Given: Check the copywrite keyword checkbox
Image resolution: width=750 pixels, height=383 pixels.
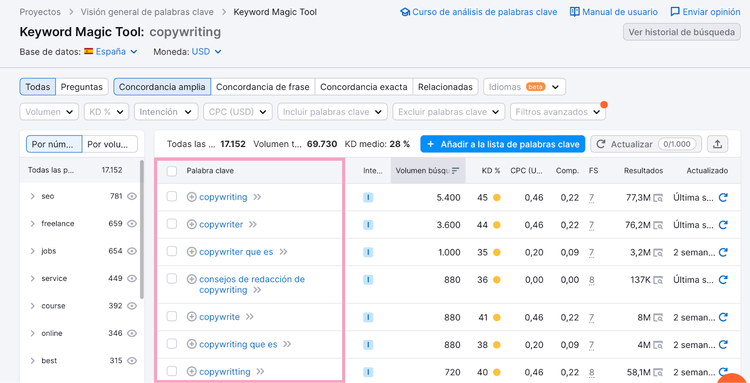Looking at the screenshot, I should coord(172,316).
